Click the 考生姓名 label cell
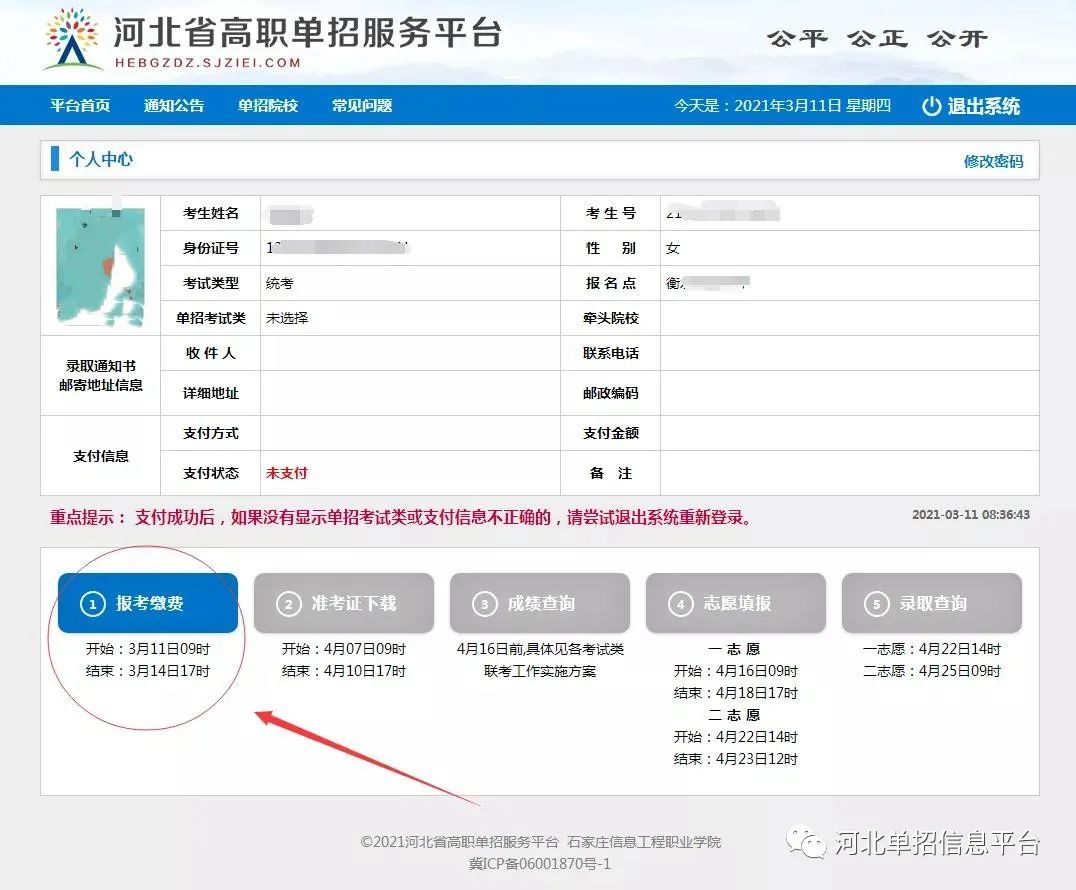Viewport: 1076px width, 890px height. 211,213
